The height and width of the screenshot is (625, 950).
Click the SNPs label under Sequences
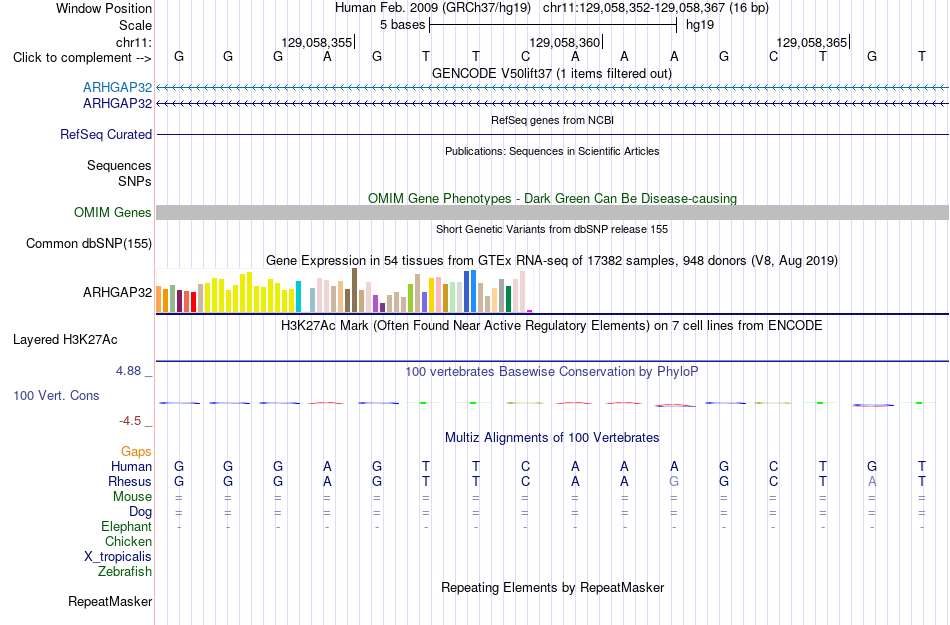[x=135, y=181]
